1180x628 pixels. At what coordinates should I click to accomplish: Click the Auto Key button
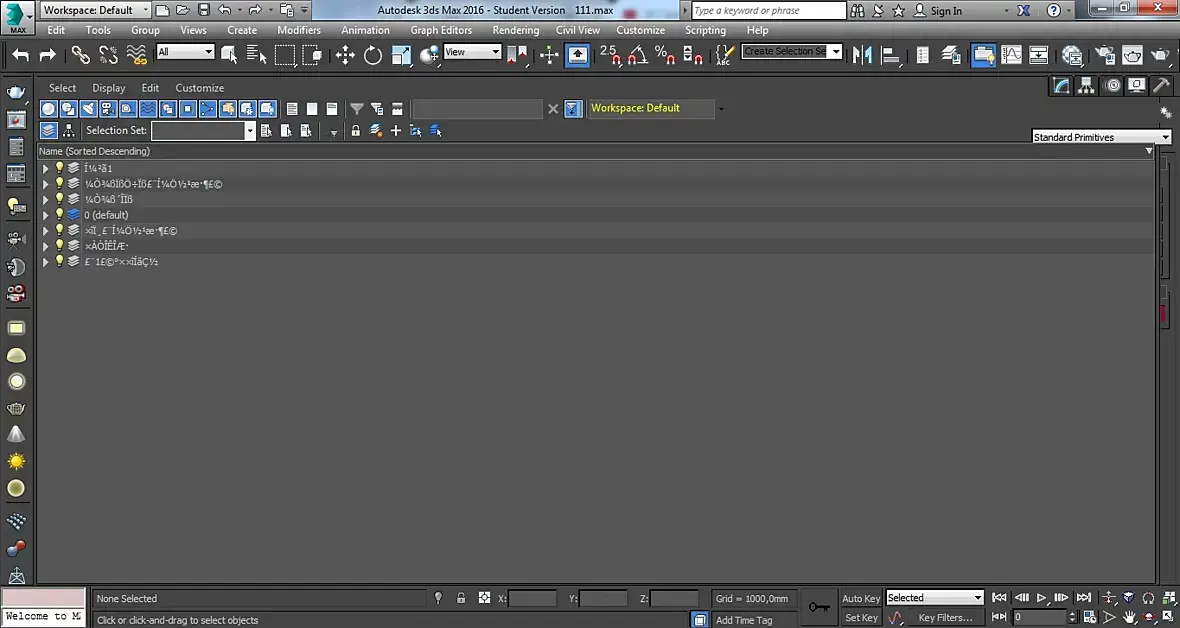tap(861, 599)
